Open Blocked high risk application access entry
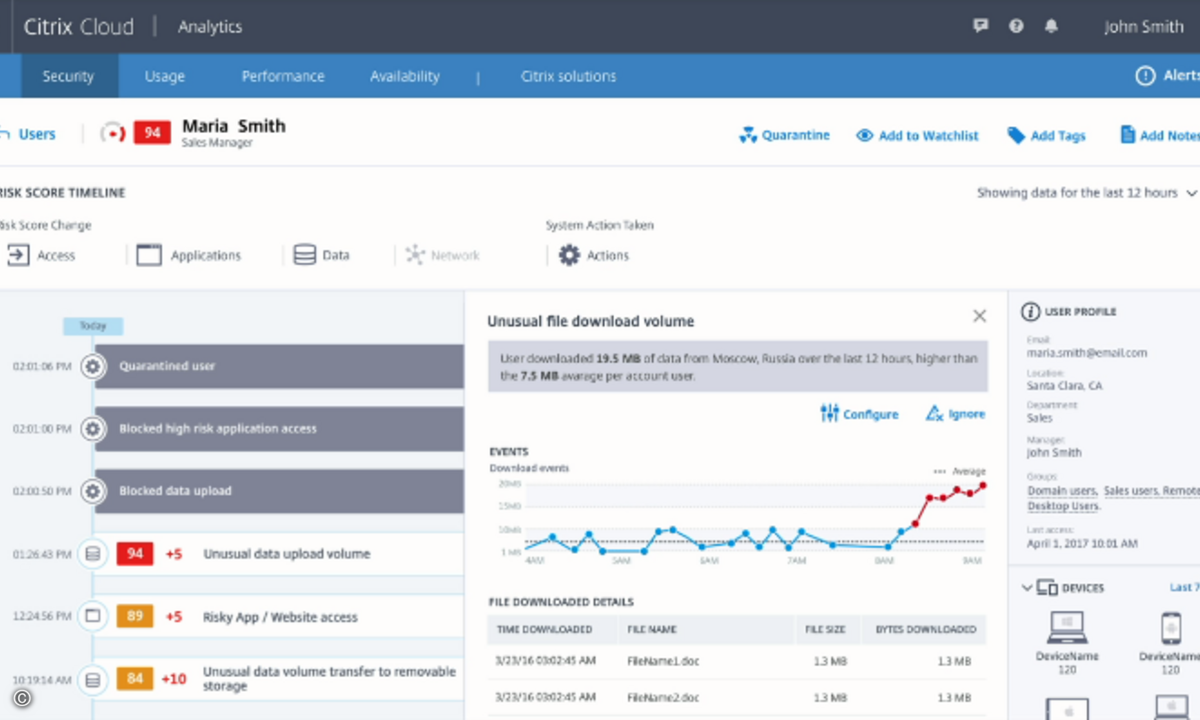This screenshot has height=720, width=1200. (x=279, y=429)
